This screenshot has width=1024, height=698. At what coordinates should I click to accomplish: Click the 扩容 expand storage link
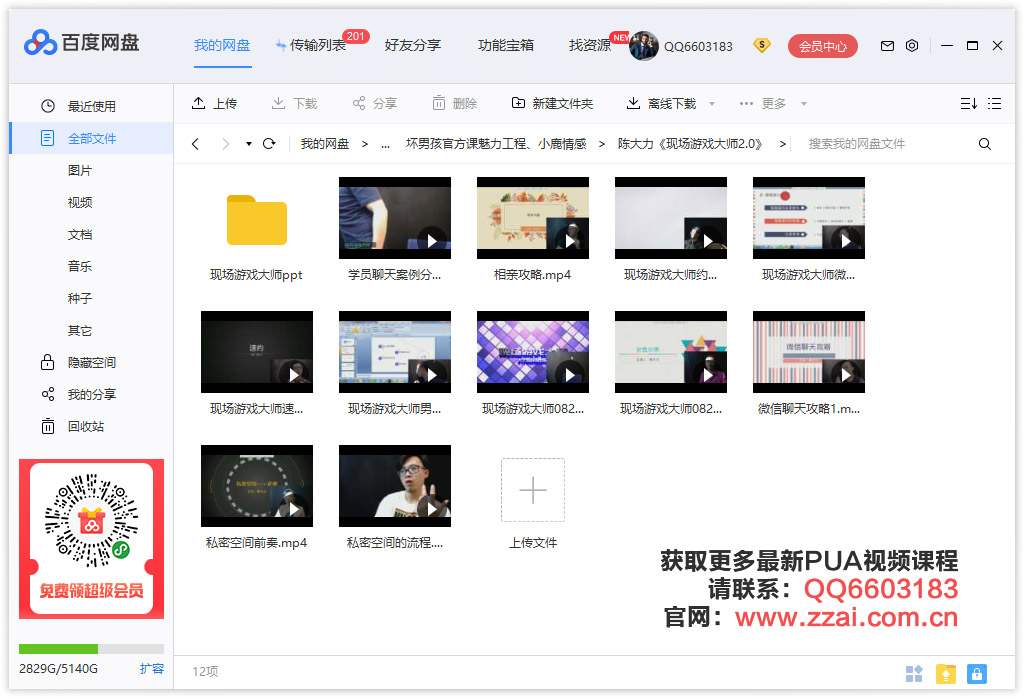click(x=152, y=669)
